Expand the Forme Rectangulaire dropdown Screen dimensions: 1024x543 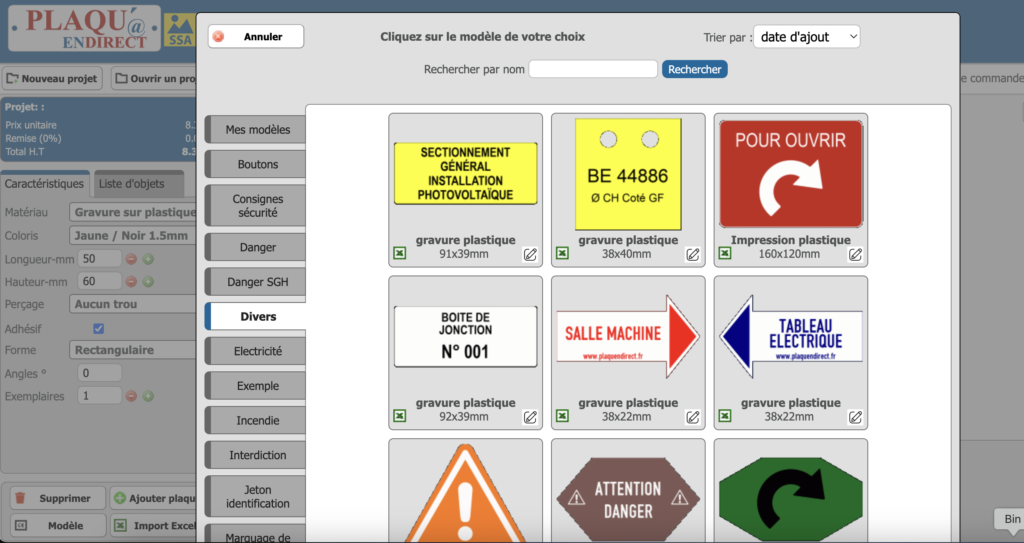(x=133, y=350)
